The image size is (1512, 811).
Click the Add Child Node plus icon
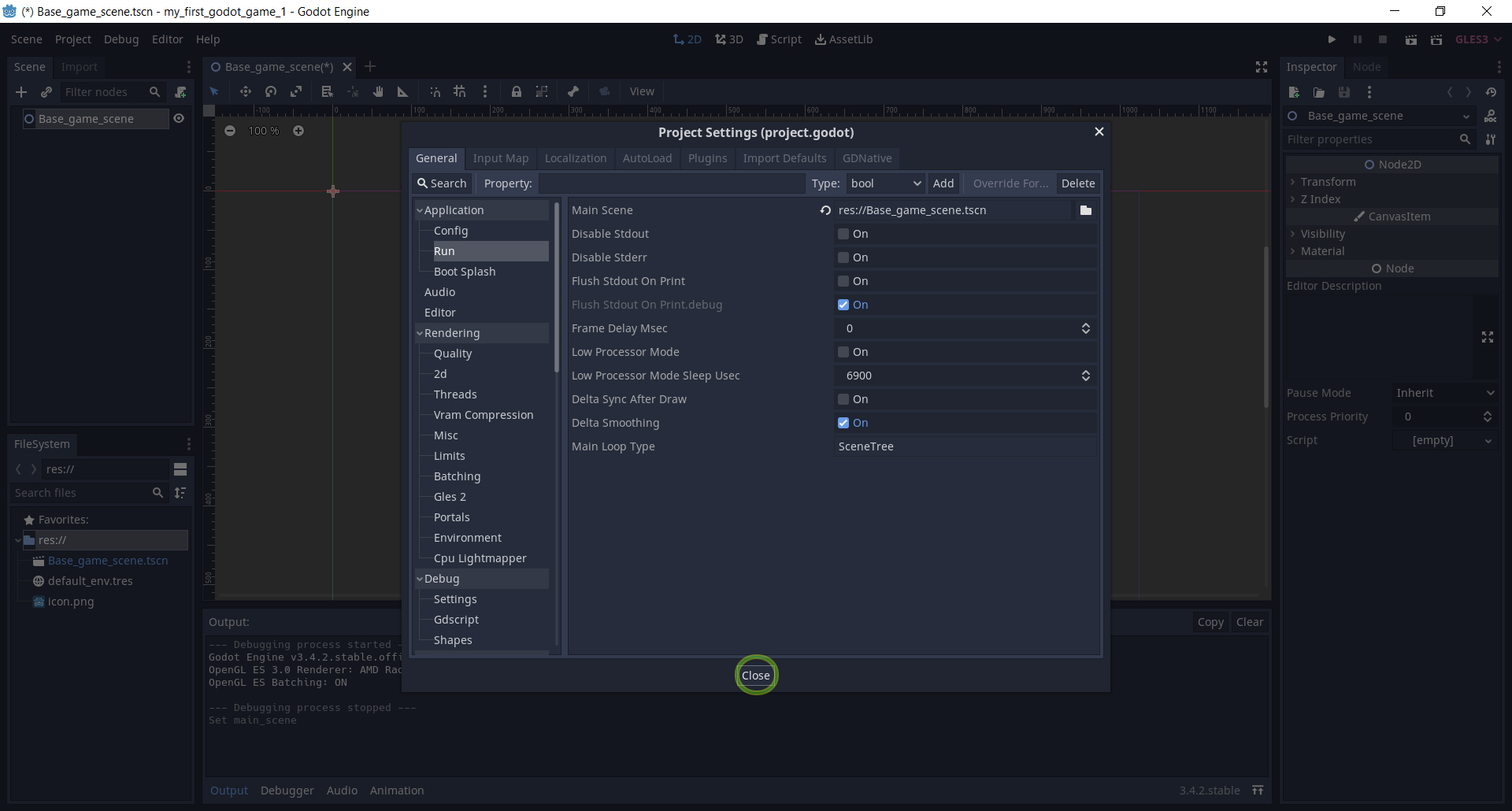pyautogui.click(x=21, y=92)
